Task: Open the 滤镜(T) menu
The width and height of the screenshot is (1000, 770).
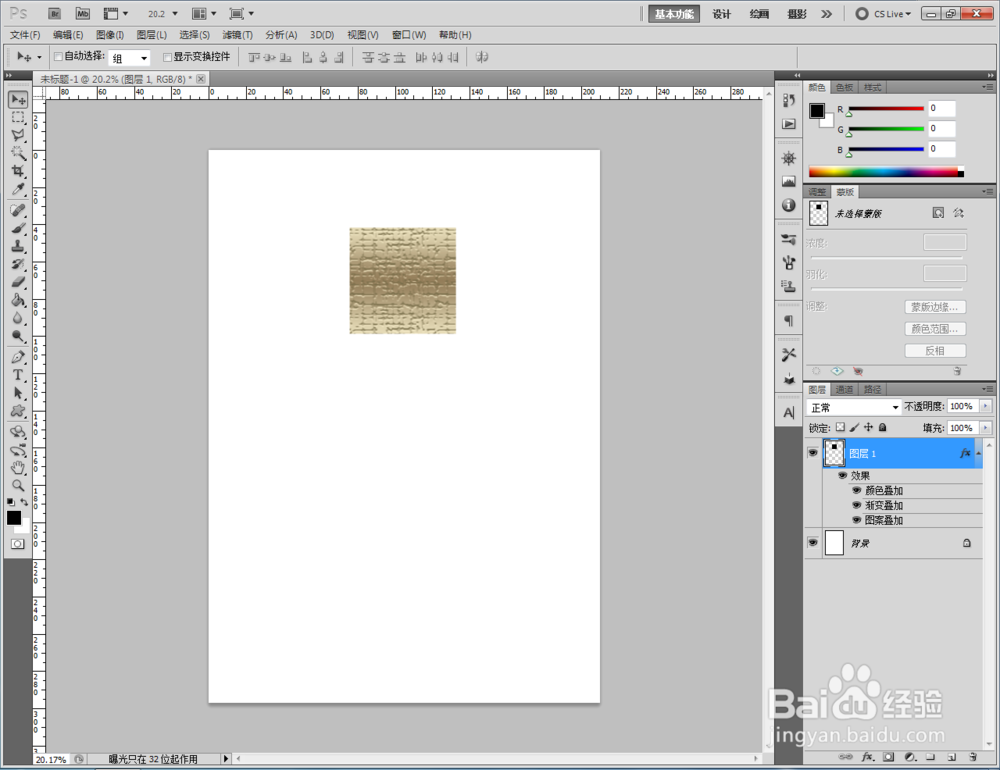Action: (x=237, y=35)
